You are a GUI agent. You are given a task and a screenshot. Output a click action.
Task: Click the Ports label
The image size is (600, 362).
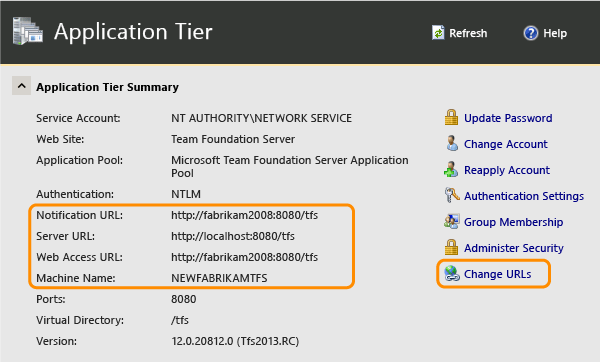tap(51, 299)
